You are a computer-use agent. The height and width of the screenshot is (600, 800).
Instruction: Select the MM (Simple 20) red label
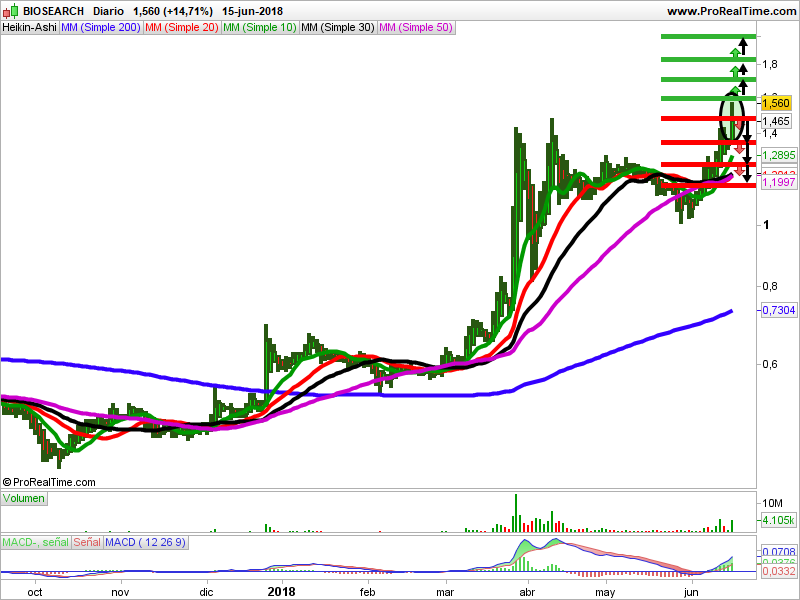point(182,28)
